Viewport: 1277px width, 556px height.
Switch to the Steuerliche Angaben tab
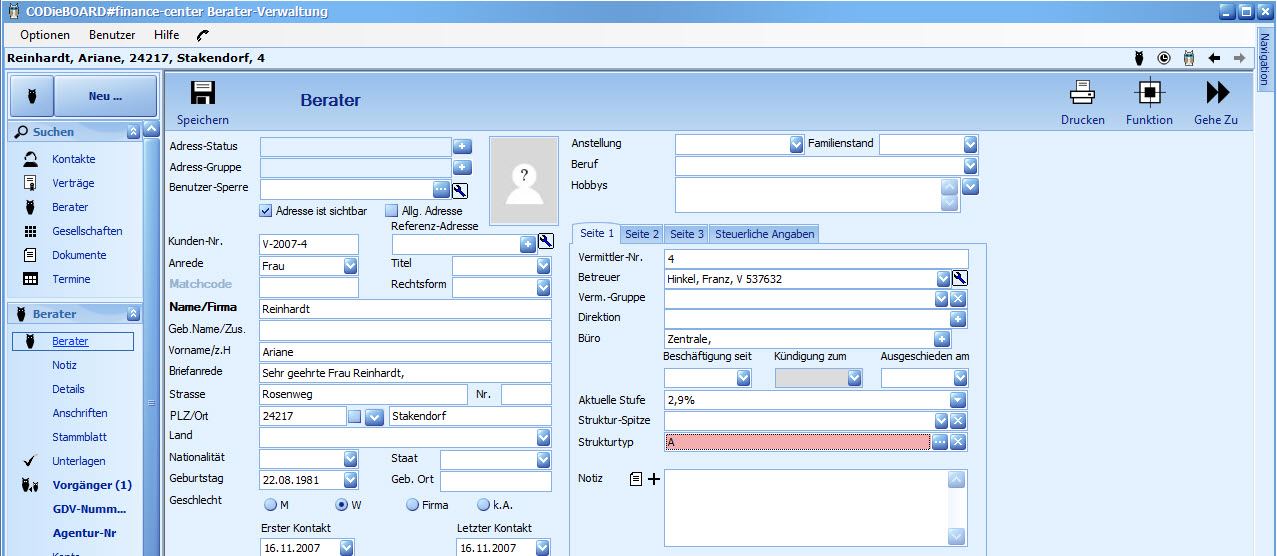click(765, 234)
